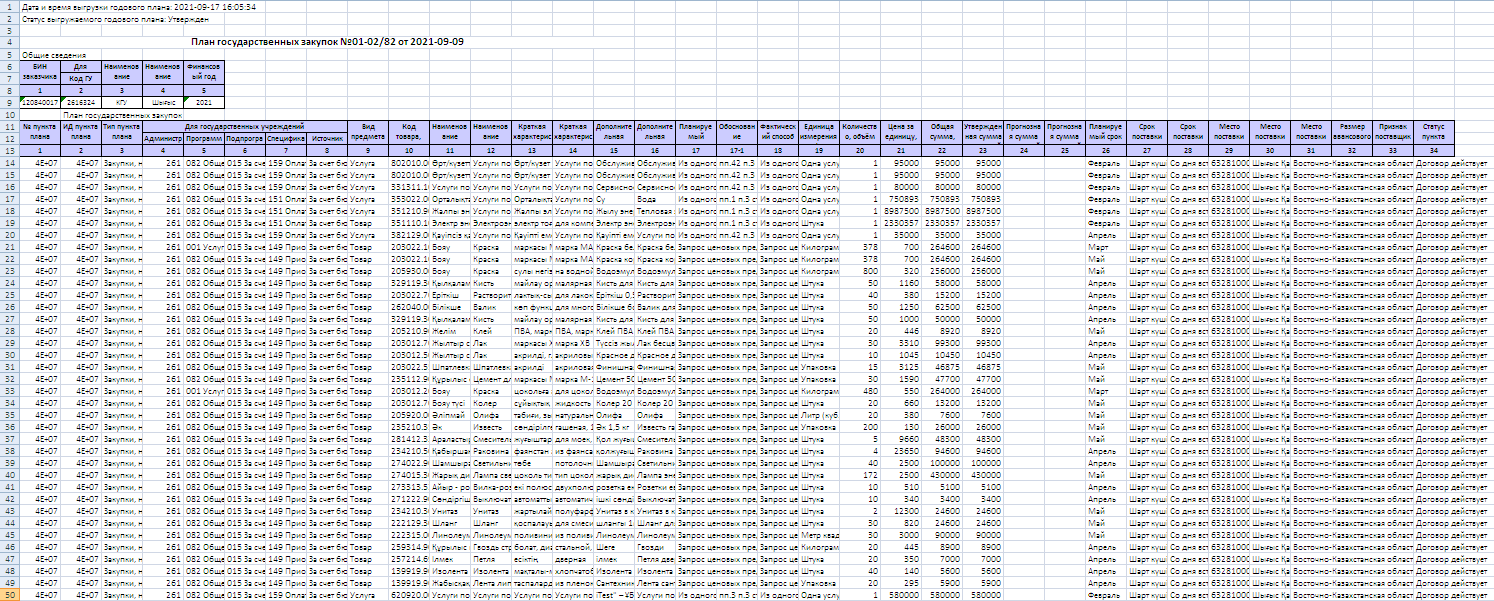Screen dimensions: 1494x601
Task: Click the 'Вода' cell in row 17
Action: tap(655, 198)
